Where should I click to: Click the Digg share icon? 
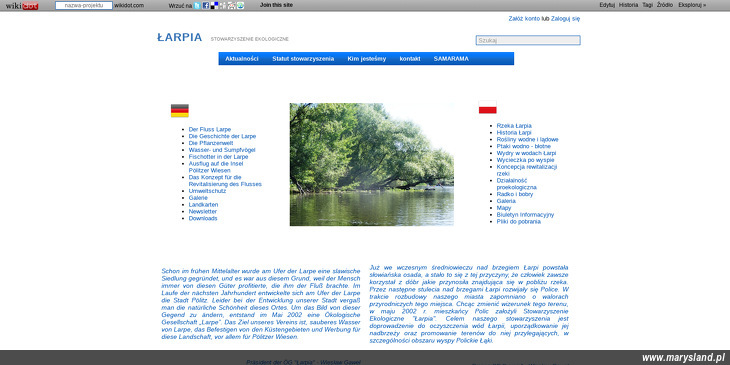tap(223, 6)
